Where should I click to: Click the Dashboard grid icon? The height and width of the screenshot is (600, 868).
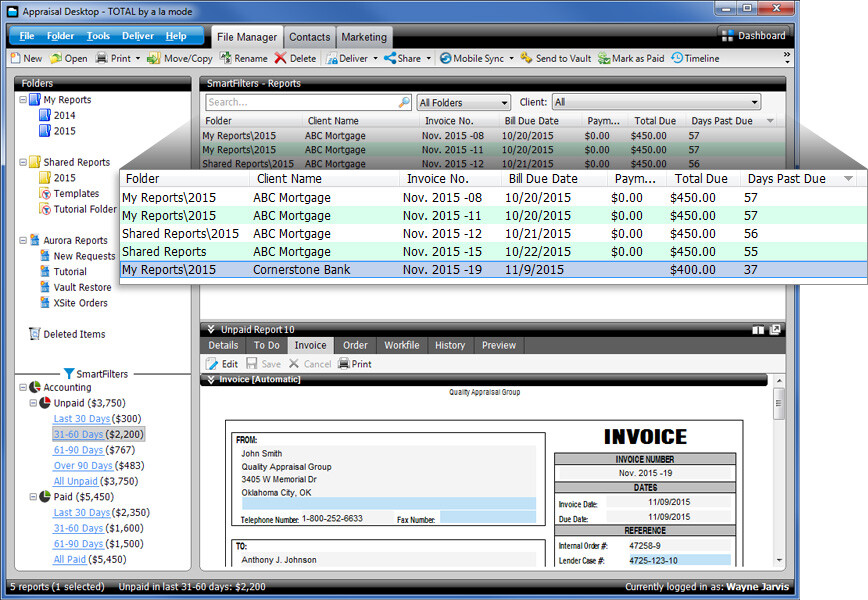click(x=727, y=36)
